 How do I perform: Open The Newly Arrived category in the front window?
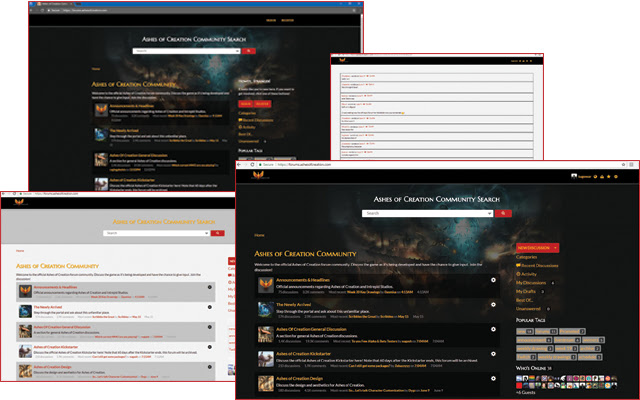point(293,304)
